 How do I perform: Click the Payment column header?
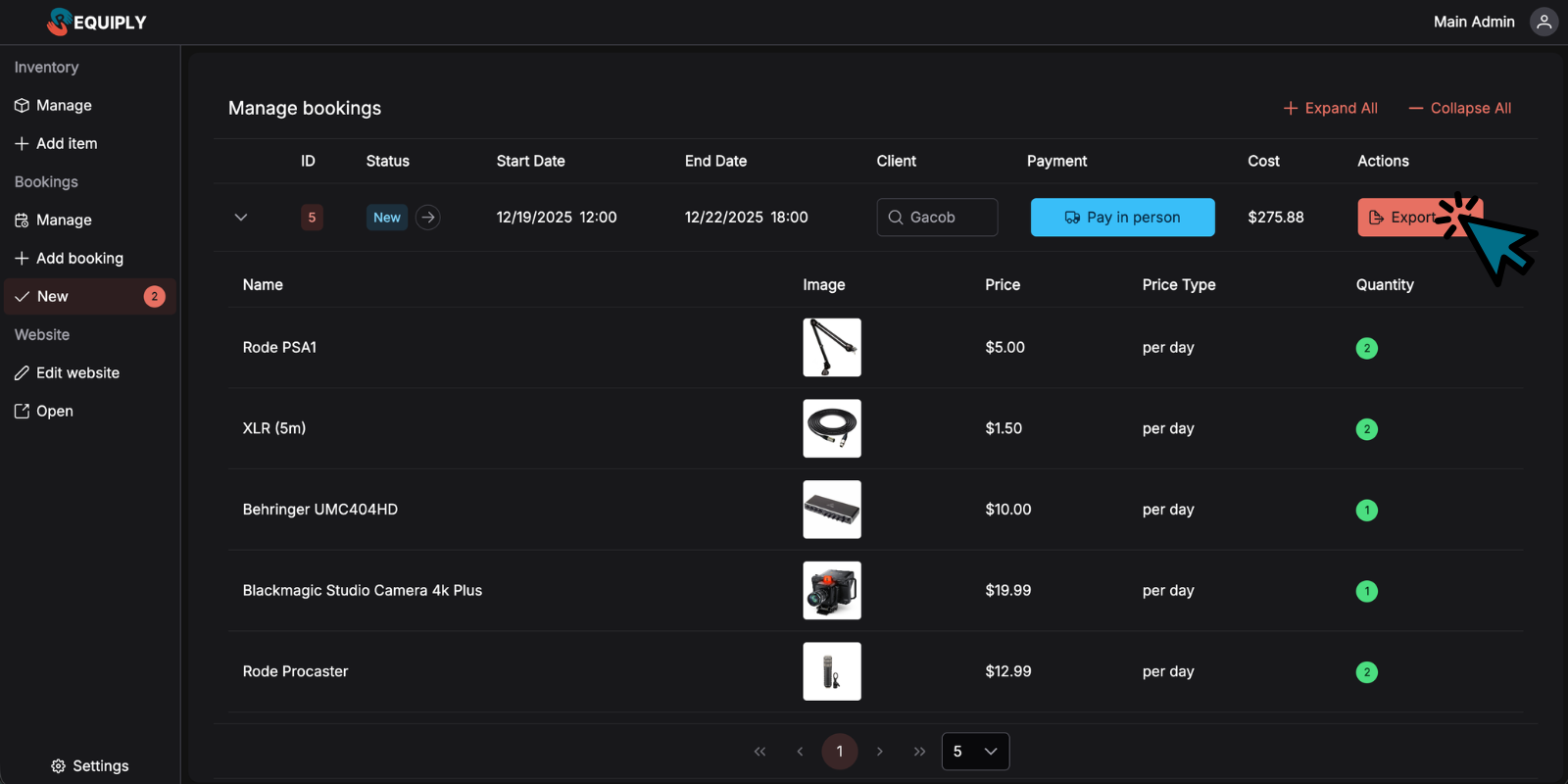[x=1056, y=161]
